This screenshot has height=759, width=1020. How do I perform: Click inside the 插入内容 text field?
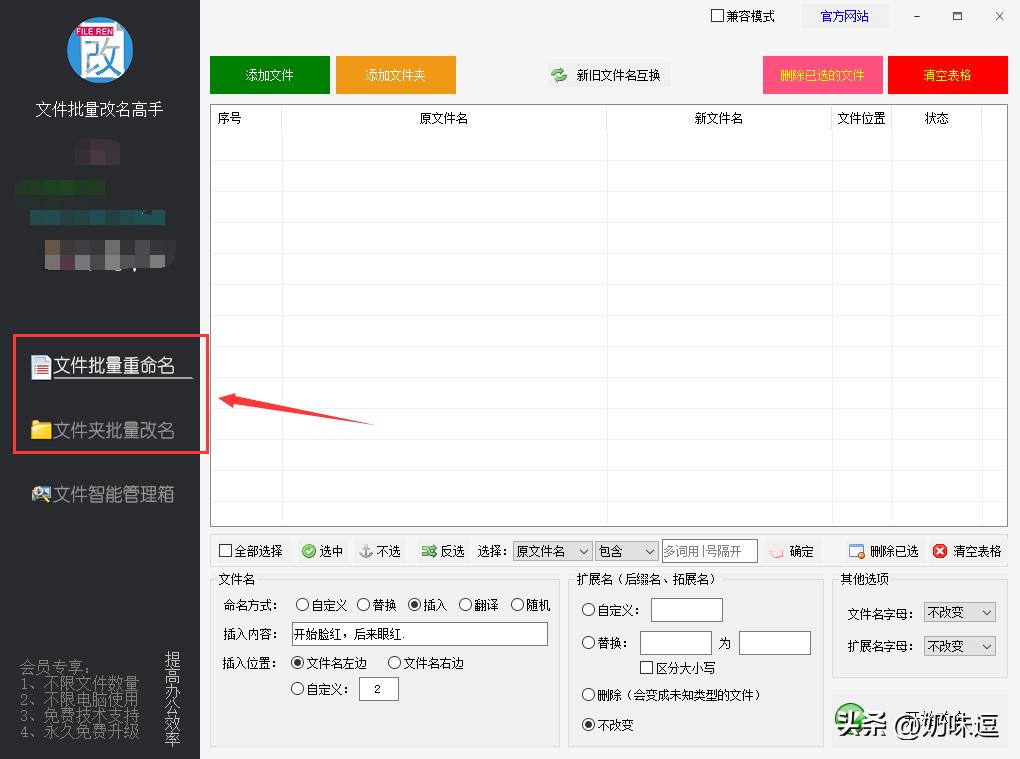420,634
